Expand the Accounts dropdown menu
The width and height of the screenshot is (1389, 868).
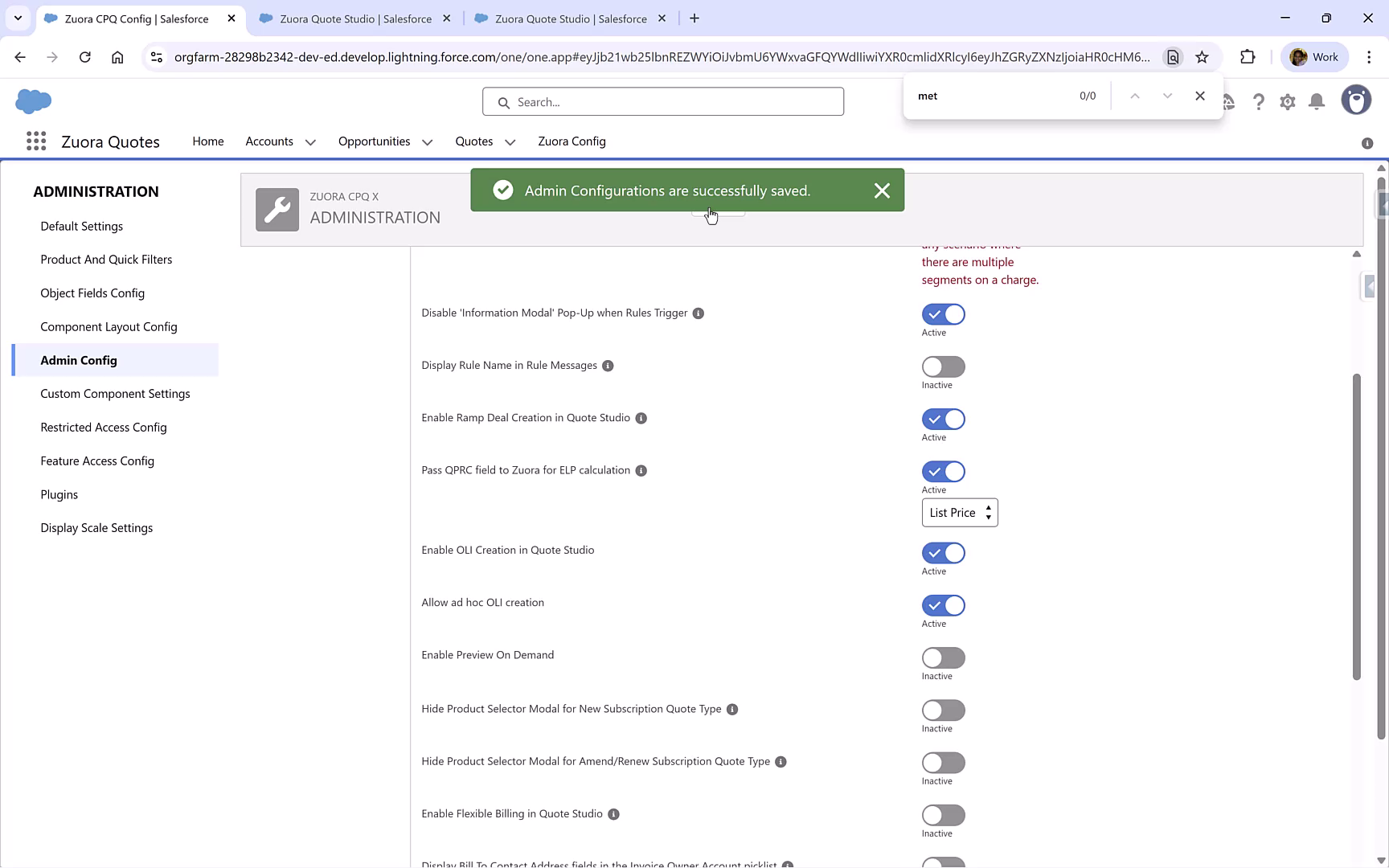[311, 141]
